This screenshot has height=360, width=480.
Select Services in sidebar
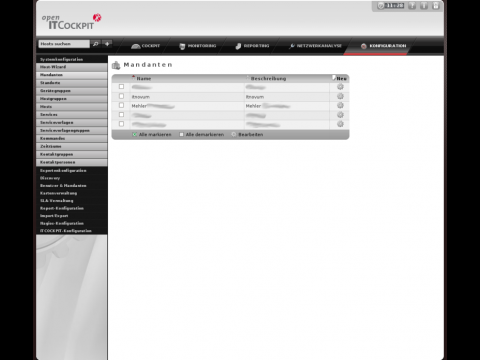(72, 115)
